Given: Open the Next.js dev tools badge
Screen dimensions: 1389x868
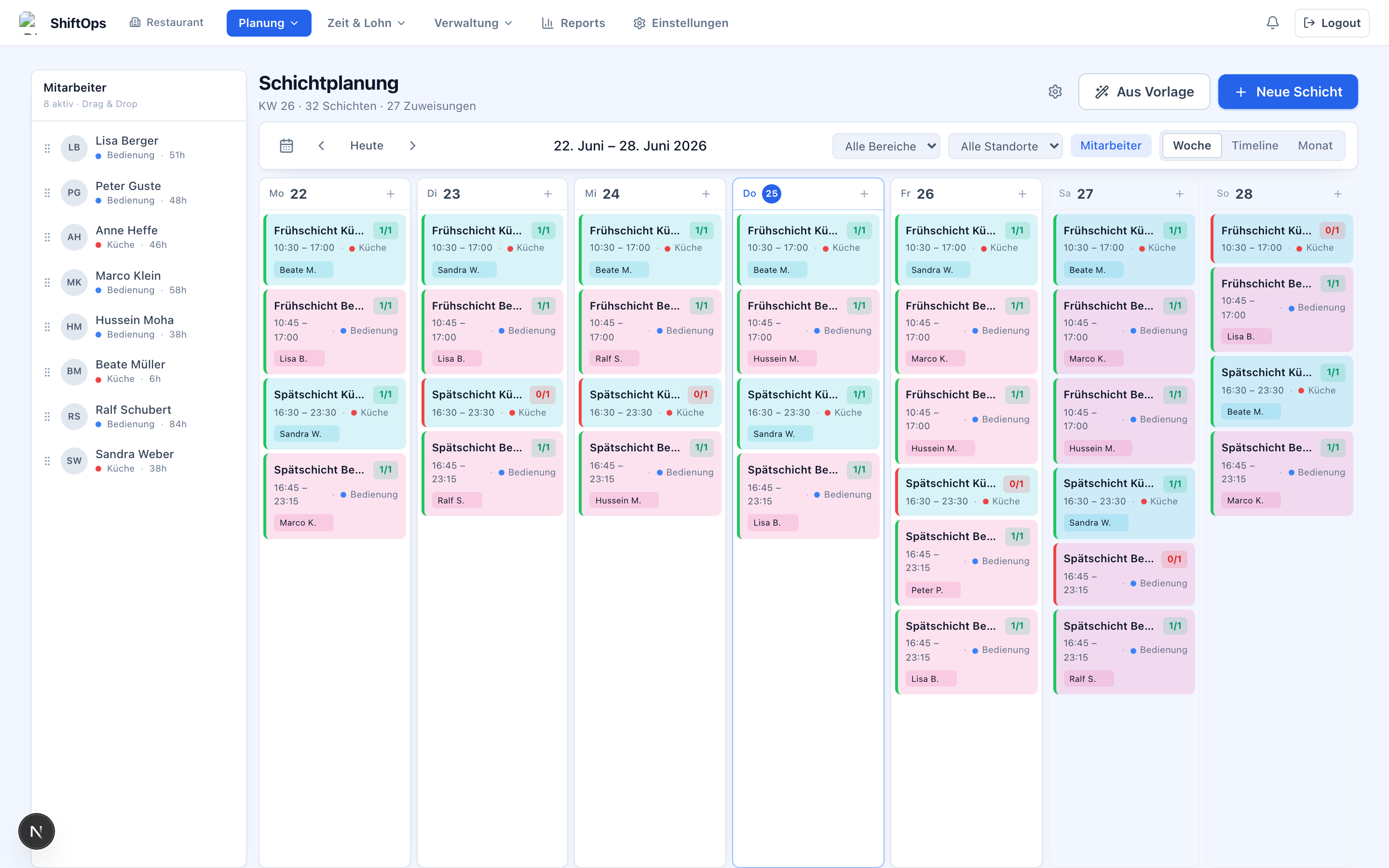Looking at the screenshot, I should click(36, 831).
